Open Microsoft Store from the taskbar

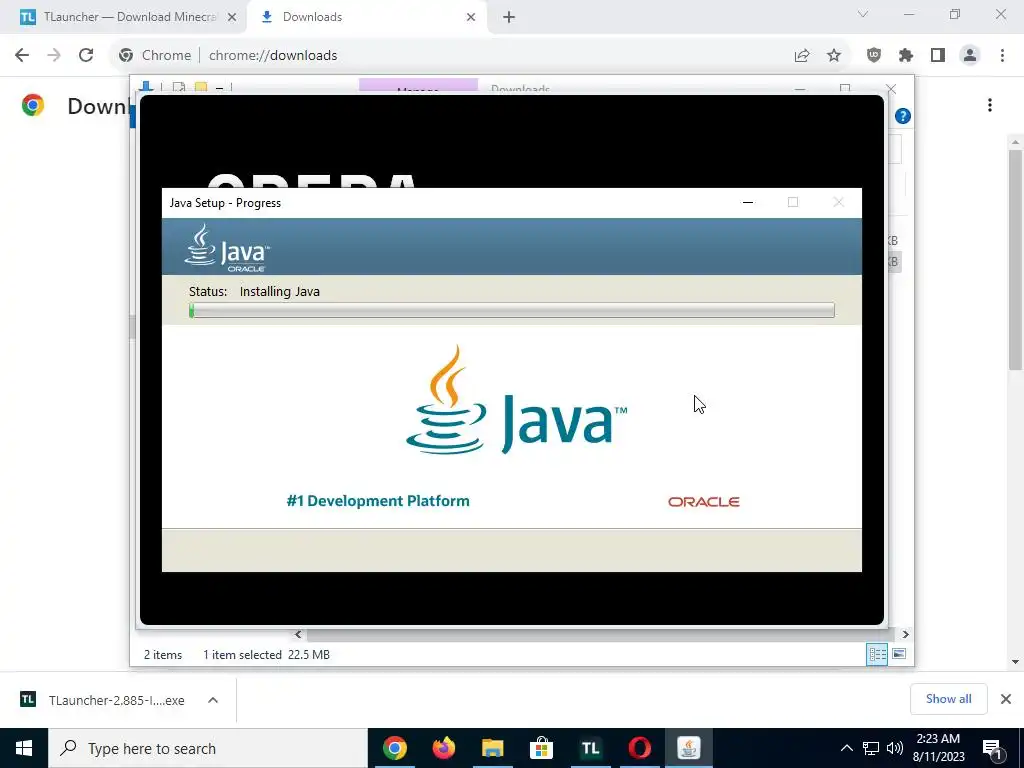(x=541, y=748)
